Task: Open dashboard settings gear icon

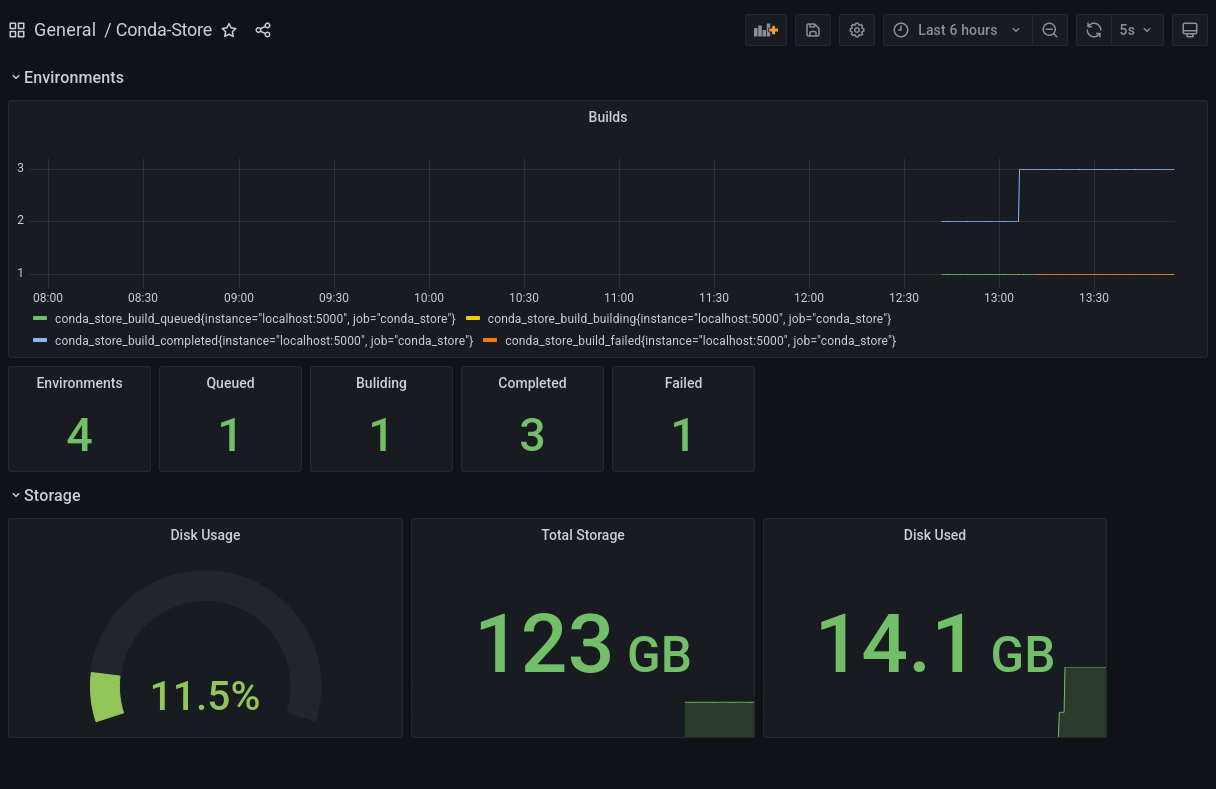Action: pyautogui.click(x=857, y=30)
